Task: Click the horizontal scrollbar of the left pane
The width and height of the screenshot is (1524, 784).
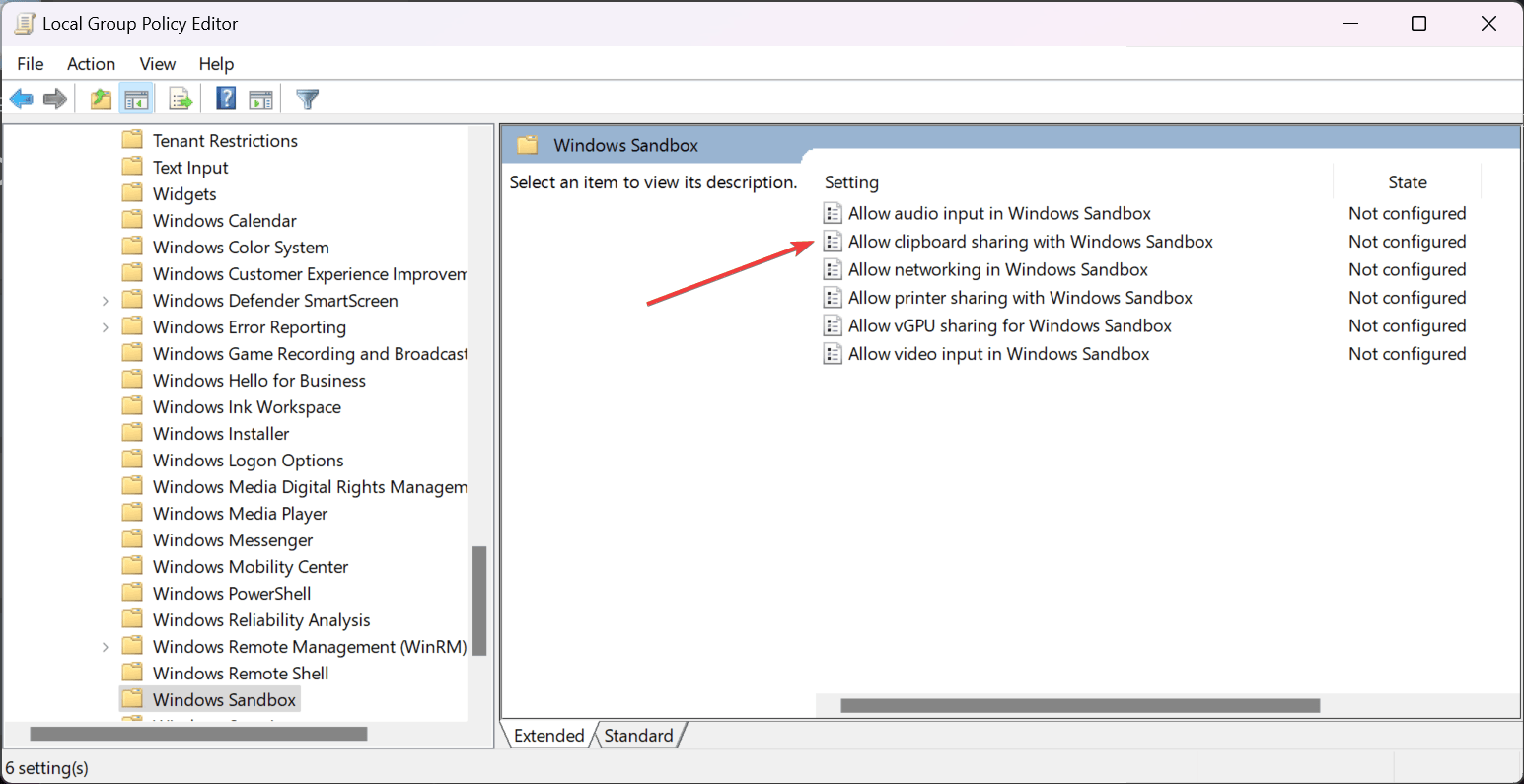Action: tap(197, 734)
